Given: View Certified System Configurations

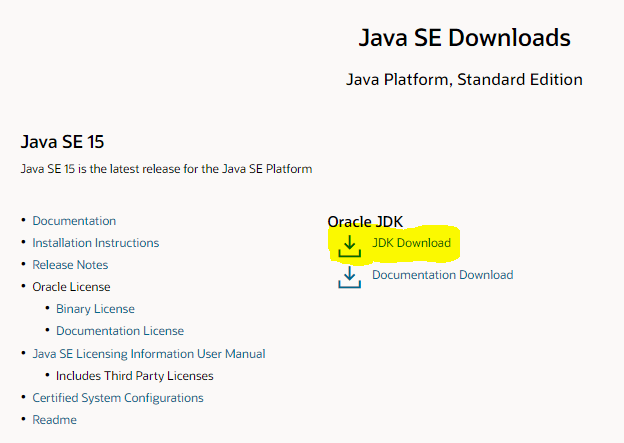Looking at the screenshot, I should 118,398.
